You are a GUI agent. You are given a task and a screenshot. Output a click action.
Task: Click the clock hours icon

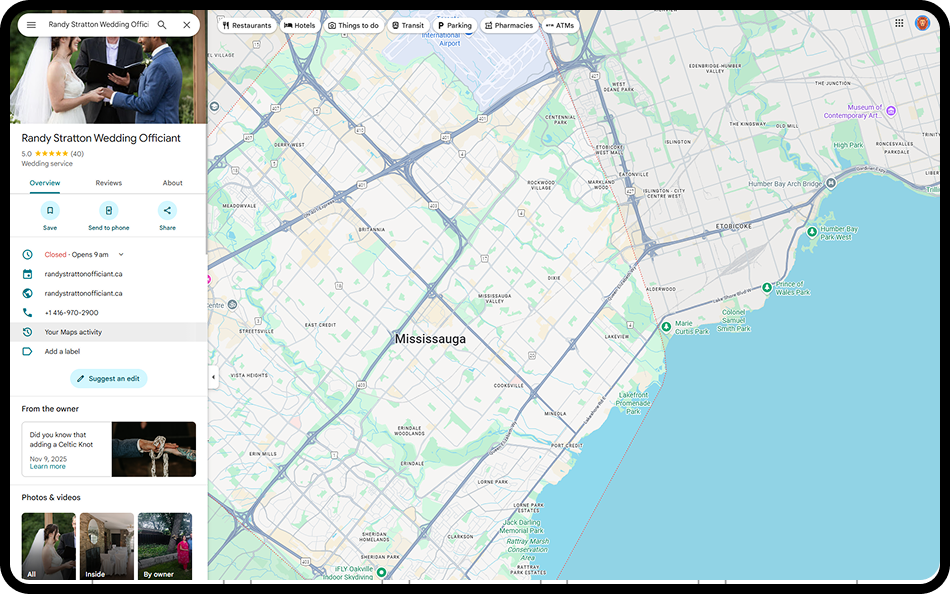pyautogui.click(x=27, y=255)
